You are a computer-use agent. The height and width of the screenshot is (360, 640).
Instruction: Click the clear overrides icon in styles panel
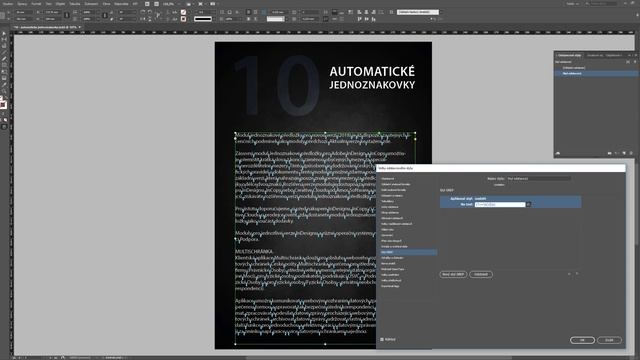(x=617, y=153)
